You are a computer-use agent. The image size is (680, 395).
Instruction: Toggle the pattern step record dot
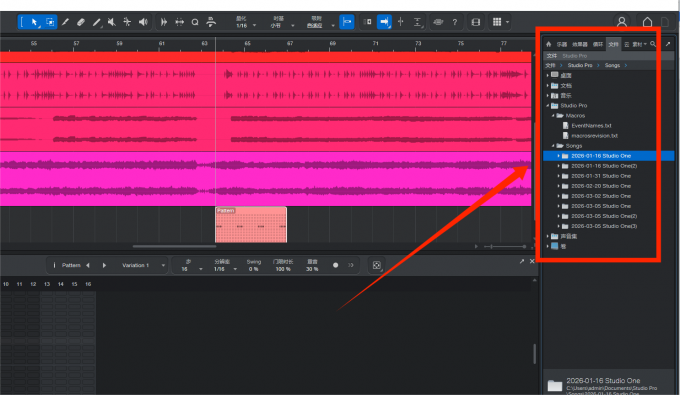tap(335, 265)
